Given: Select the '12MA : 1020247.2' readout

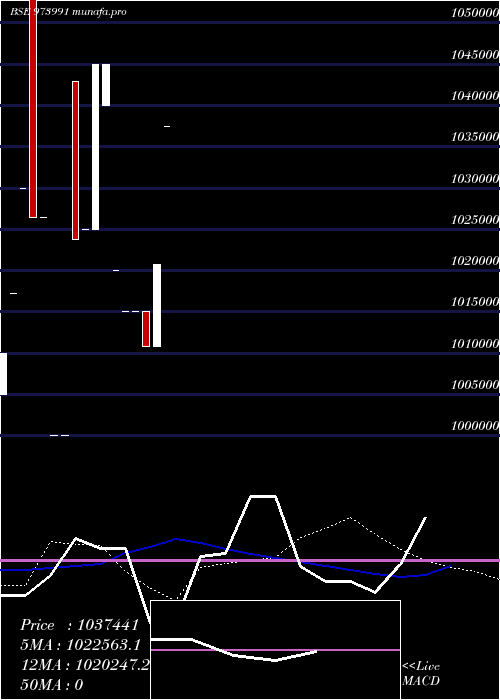Looking at the screenshot, I should tap(85, 665).
